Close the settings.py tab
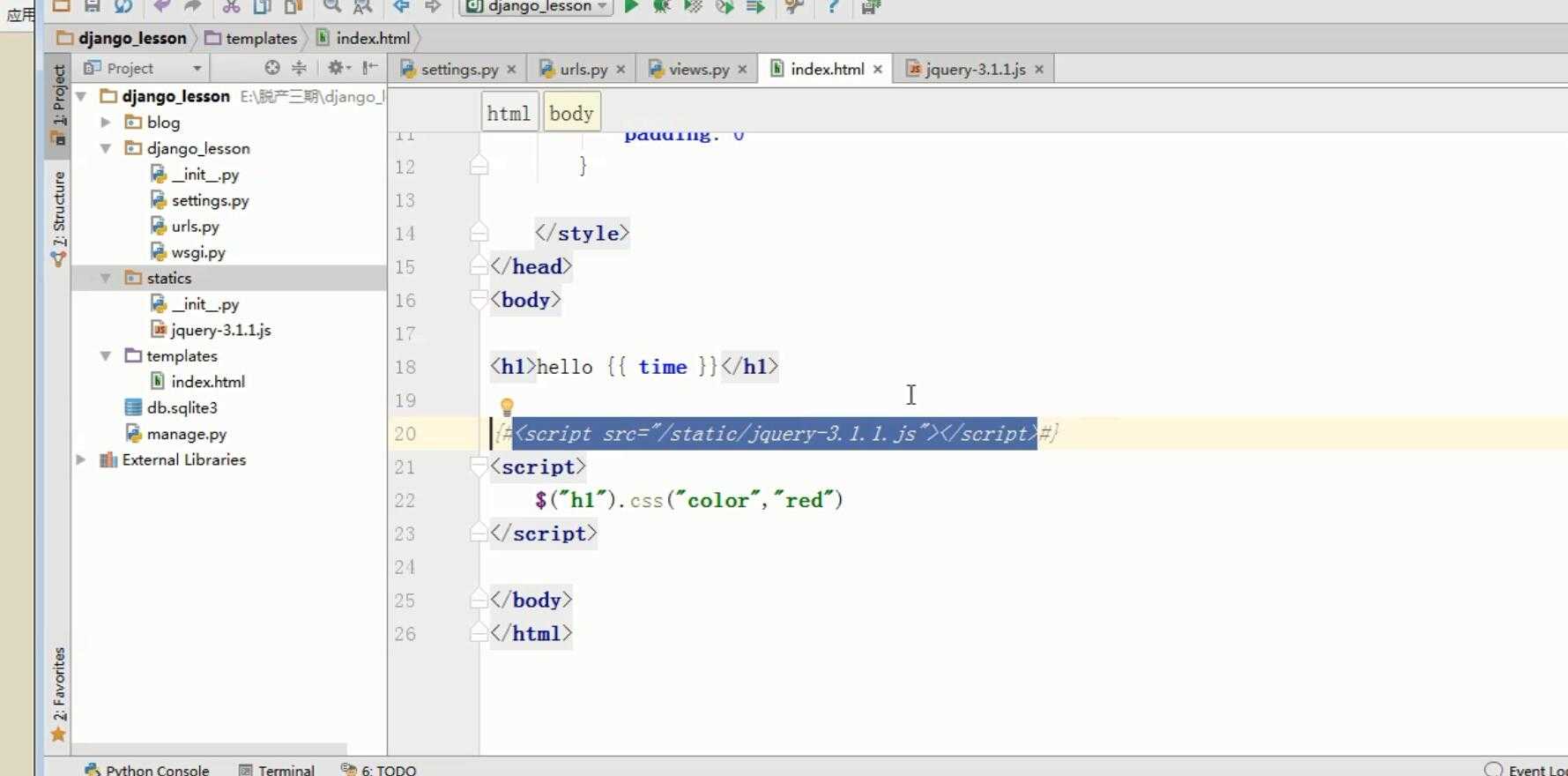Screen dimensions: 1568x776 point(511,69)
